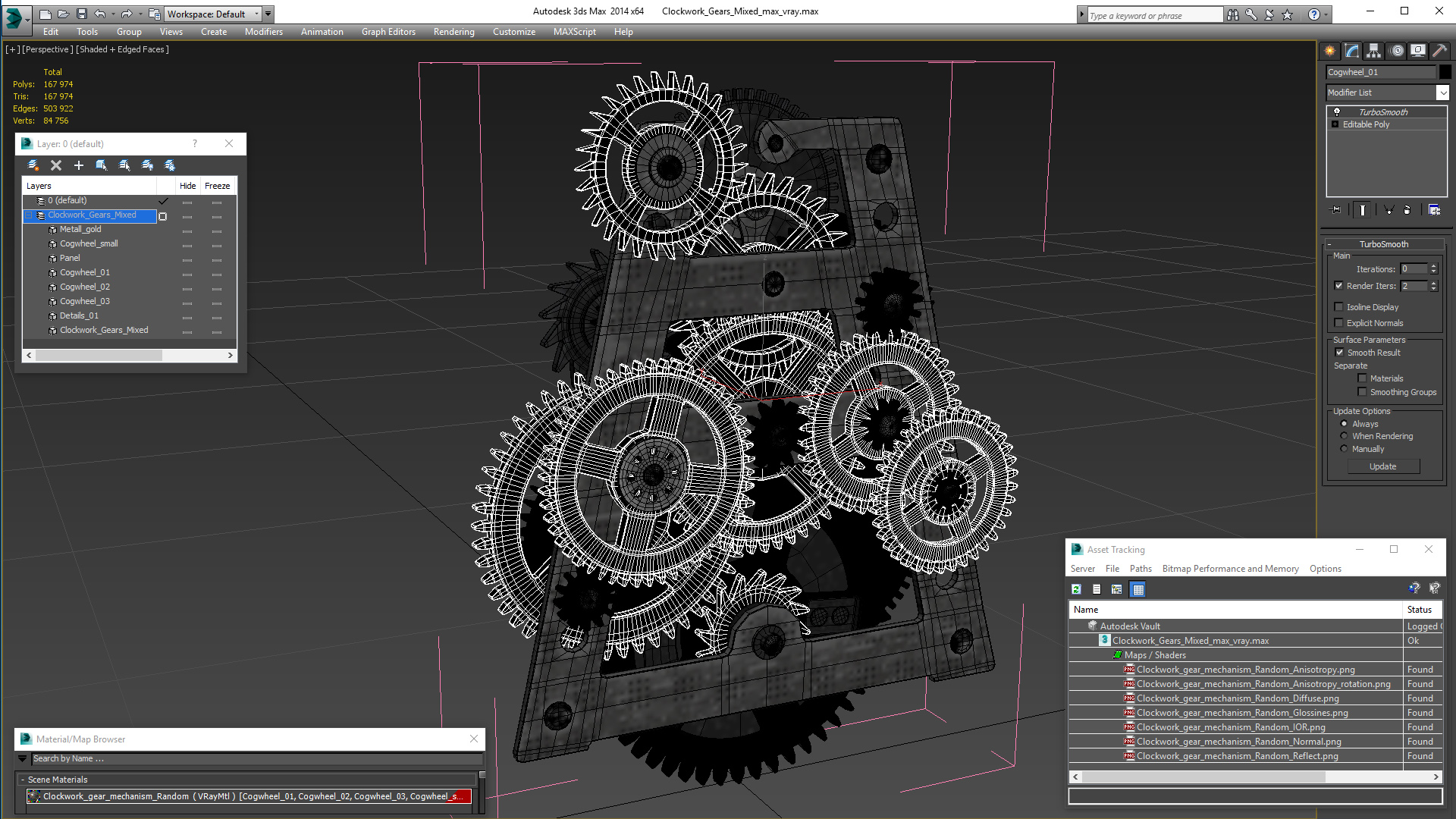Enable Explicit Normals checkbox
The width and height of the screenshot is (1456, 819).
click(x=1339, y=323)
